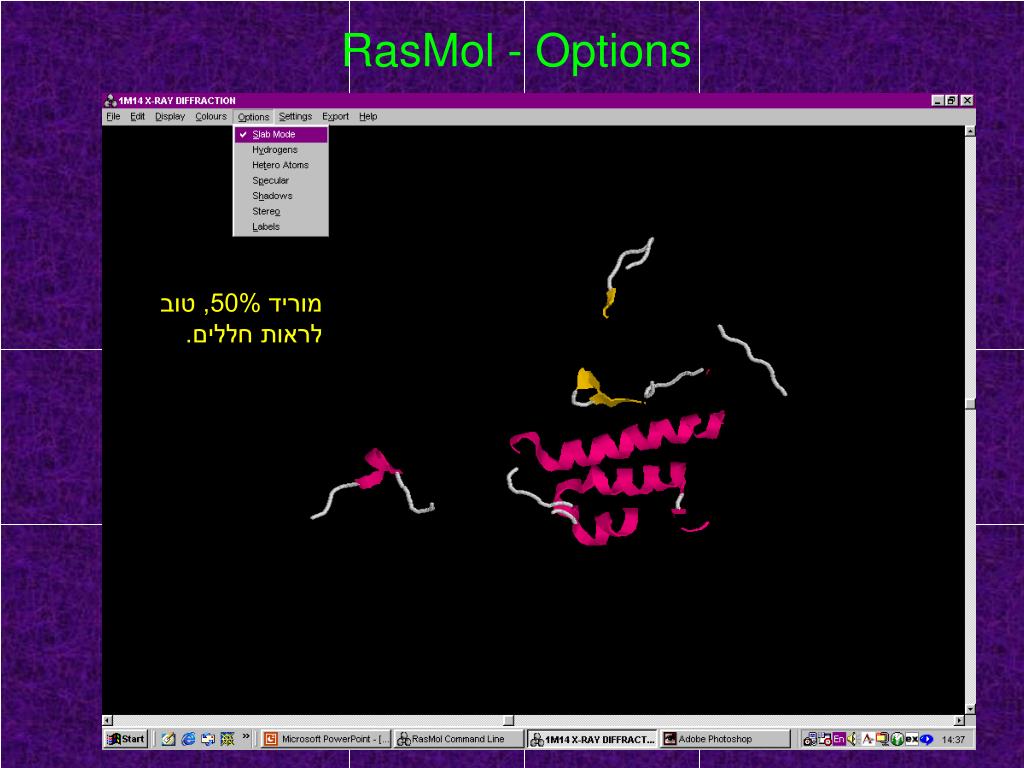Click the vertical scrollbar thumb
The width and height of the screenshot is (1024, 768).
[x=970, y=404]
